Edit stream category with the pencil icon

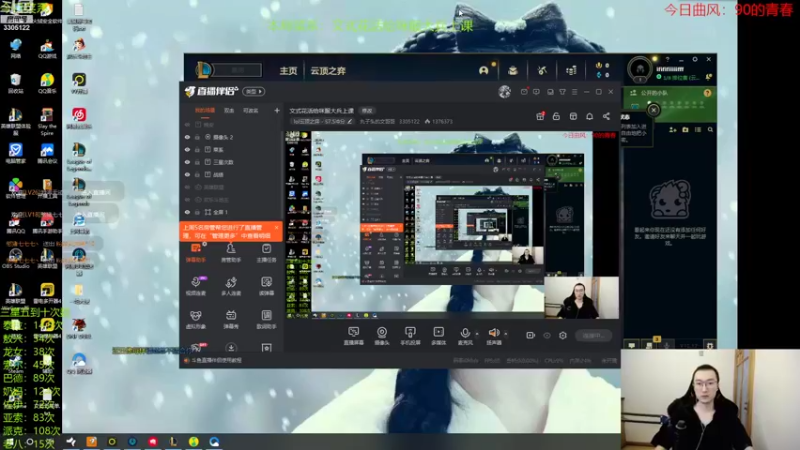click(x=350, y=121)
